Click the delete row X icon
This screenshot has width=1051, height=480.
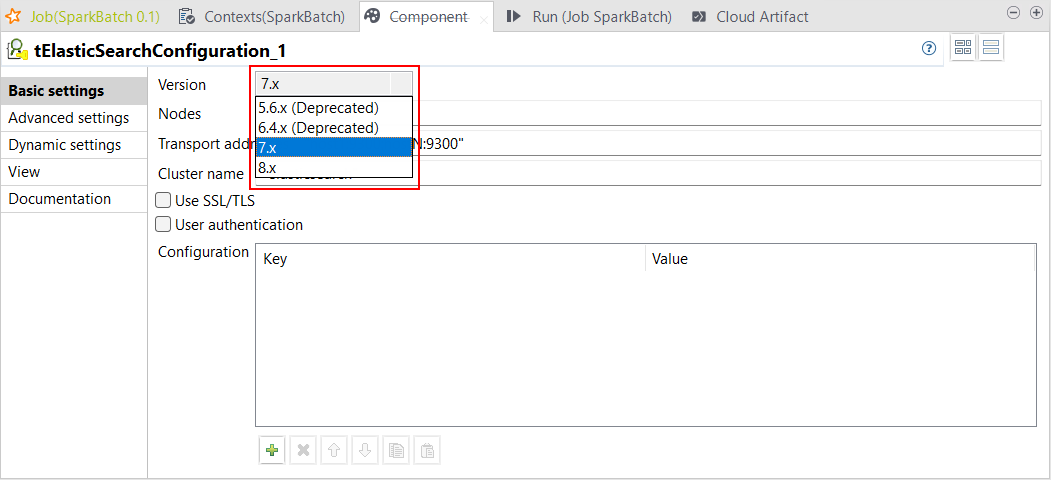(x=303, y=451)
